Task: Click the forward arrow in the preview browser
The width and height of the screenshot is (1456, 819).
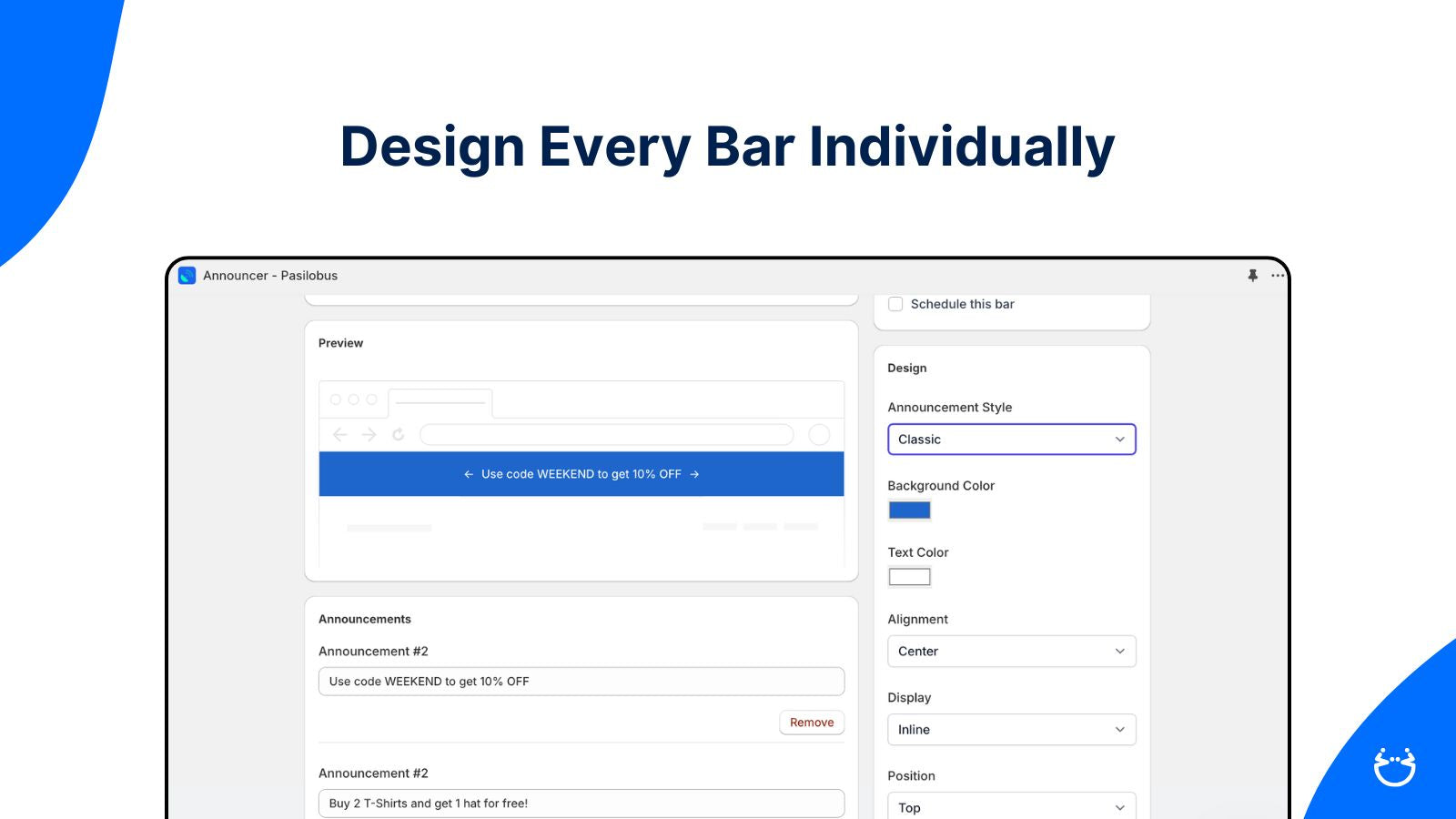Action: click(369, 435)
